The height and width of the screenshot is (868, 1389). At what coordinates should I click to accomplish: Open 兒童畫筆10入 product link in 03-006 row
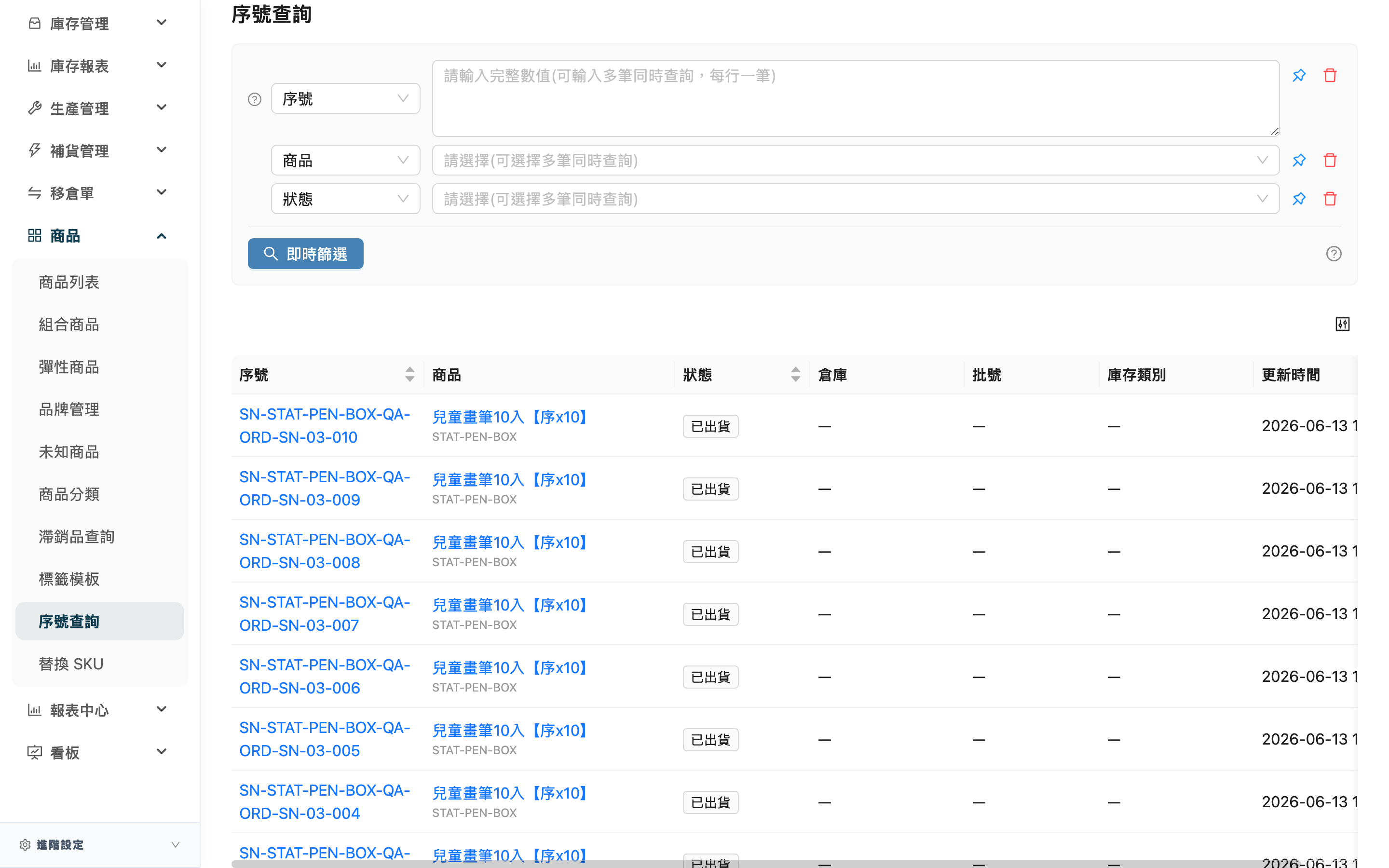pos(510,668)
